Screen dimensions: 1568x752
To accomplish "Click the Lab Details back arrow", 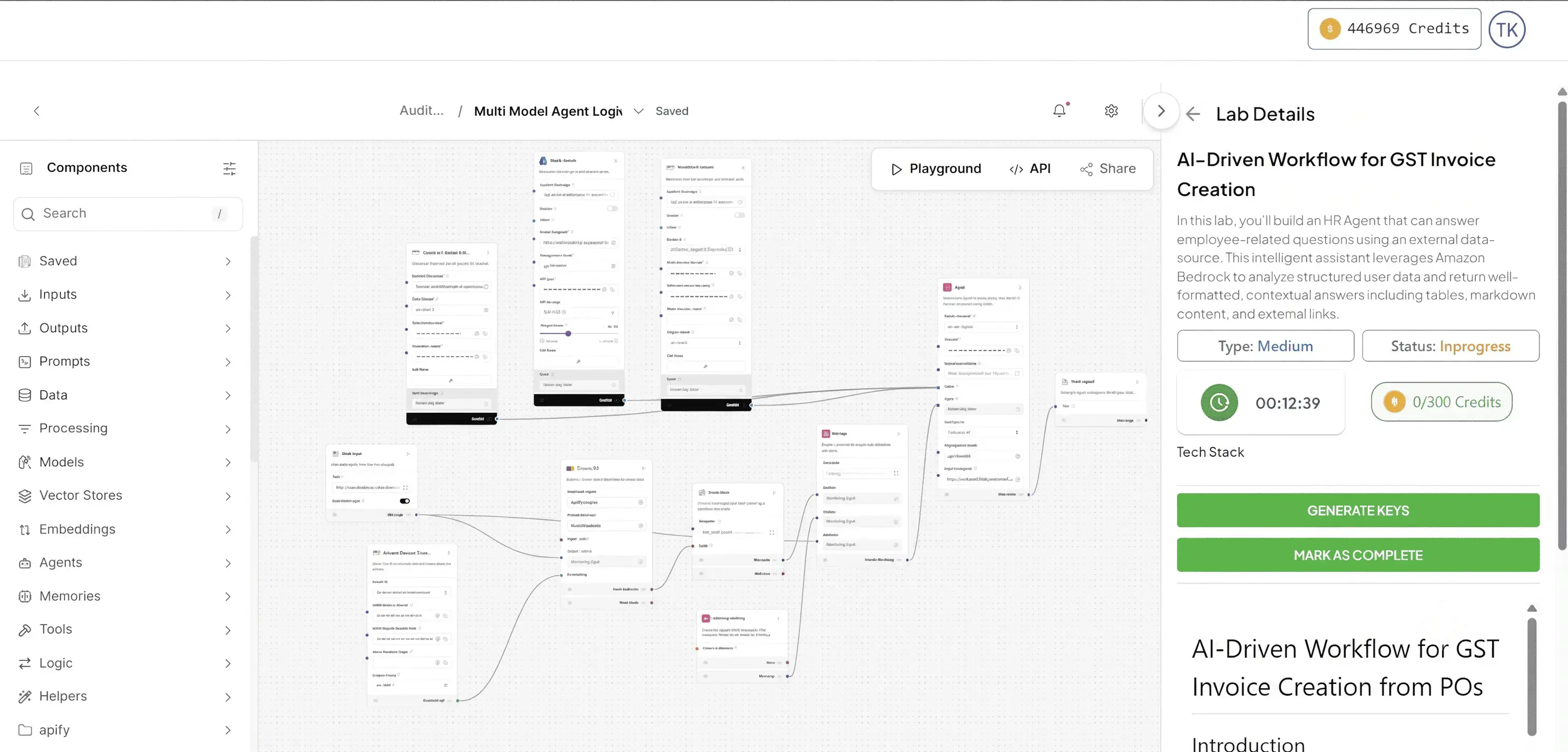I will 1193,114.
